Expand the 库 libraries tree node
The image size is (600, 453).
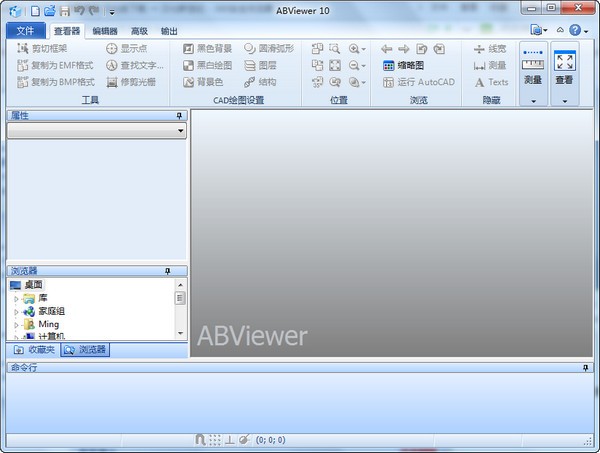(x=16, y=299)
